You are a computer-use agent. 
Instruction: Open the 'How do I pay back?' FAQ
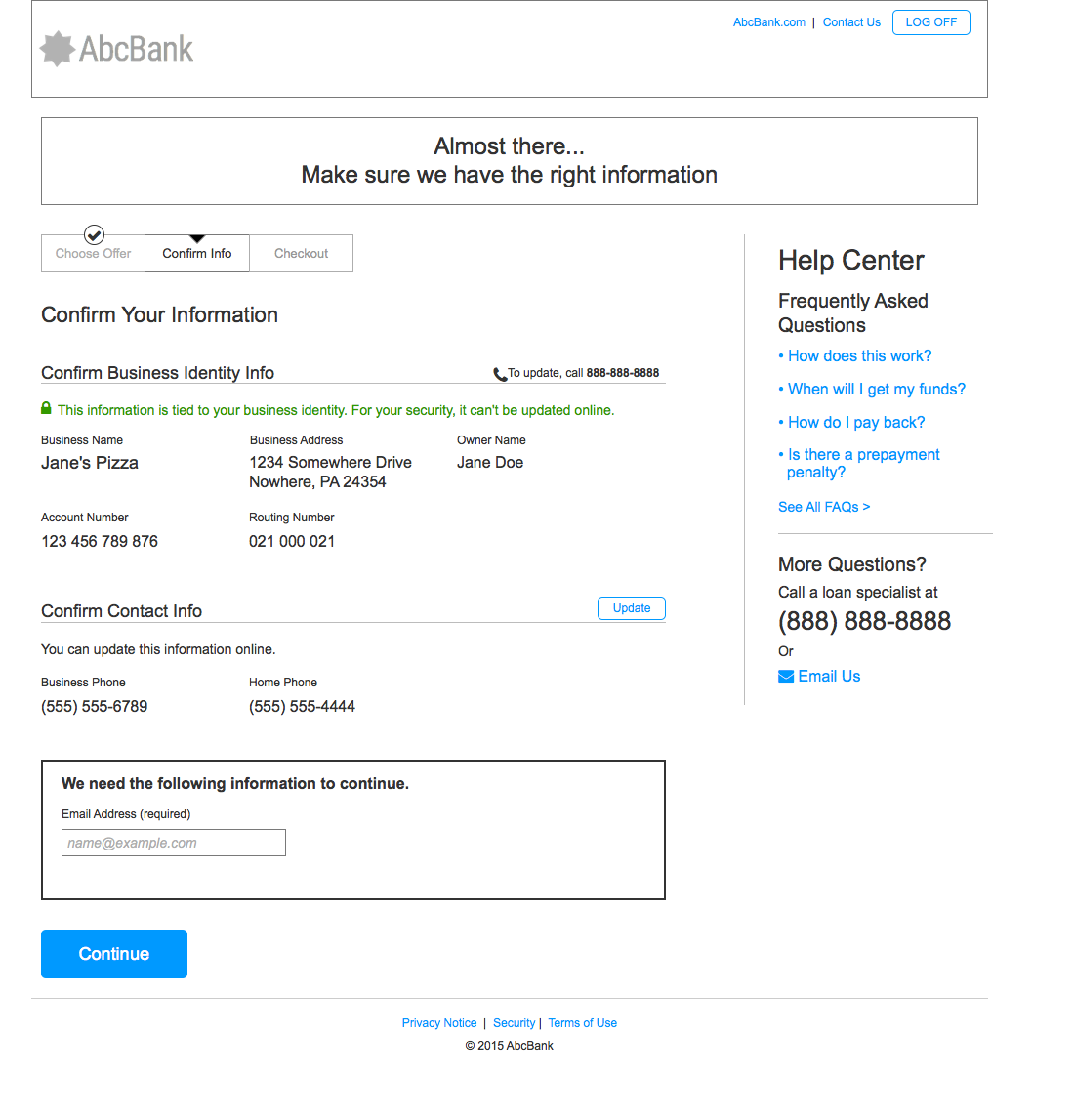(x=856, y=423)
